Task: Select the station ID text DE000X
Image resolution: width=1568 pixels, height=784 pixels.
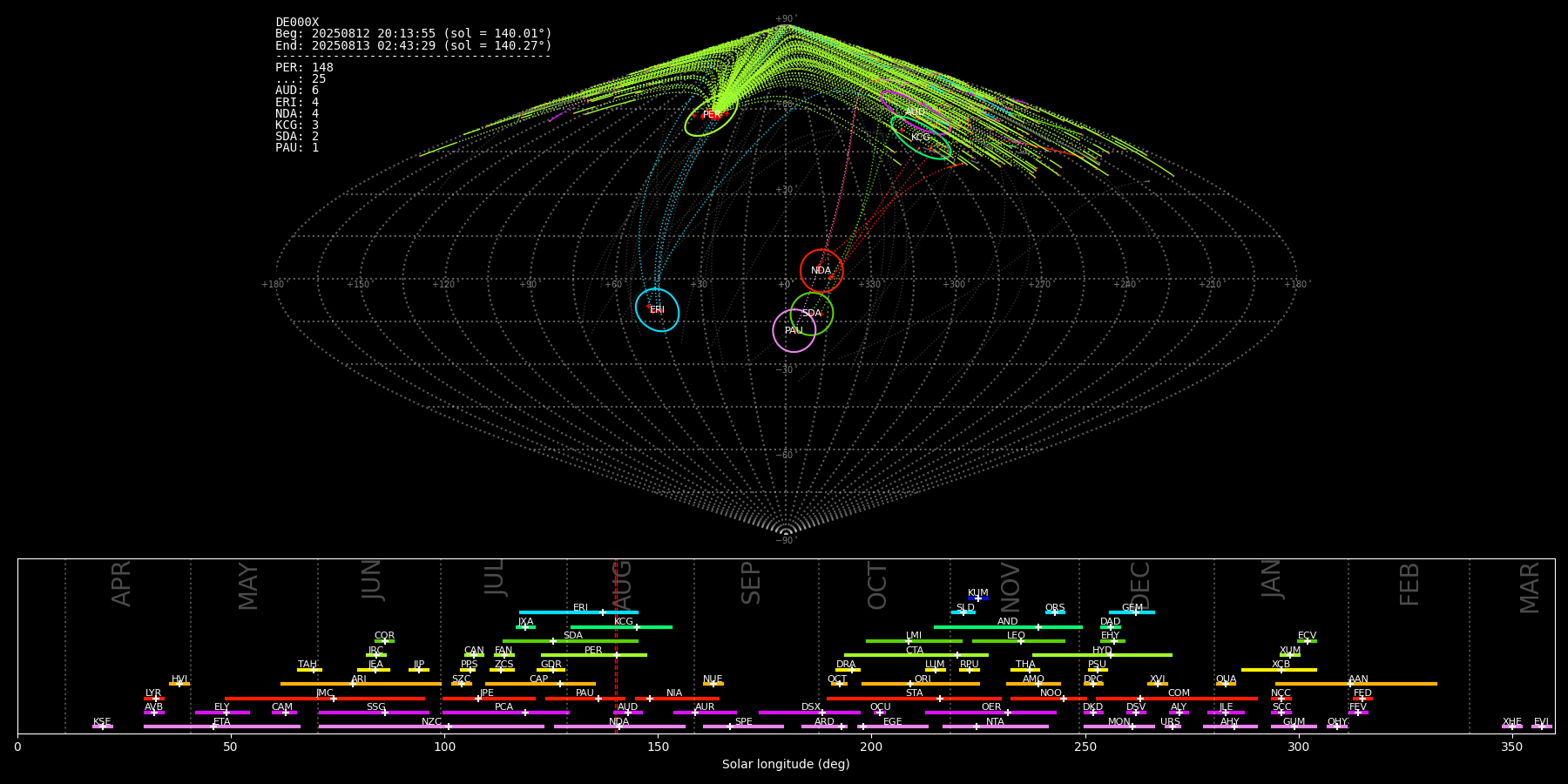Action: tap(297, 23)
